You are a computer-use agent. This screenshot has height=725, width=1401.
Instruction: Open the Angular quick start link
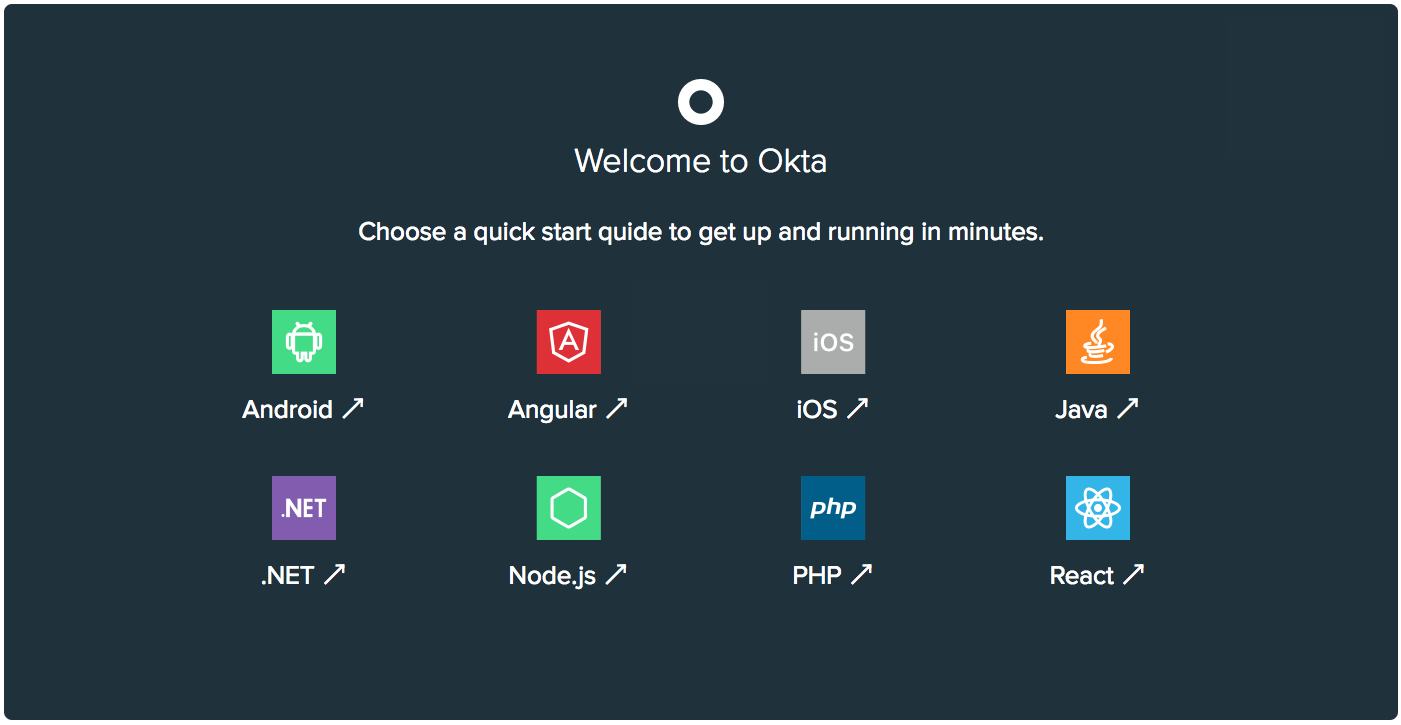[553, 410]
